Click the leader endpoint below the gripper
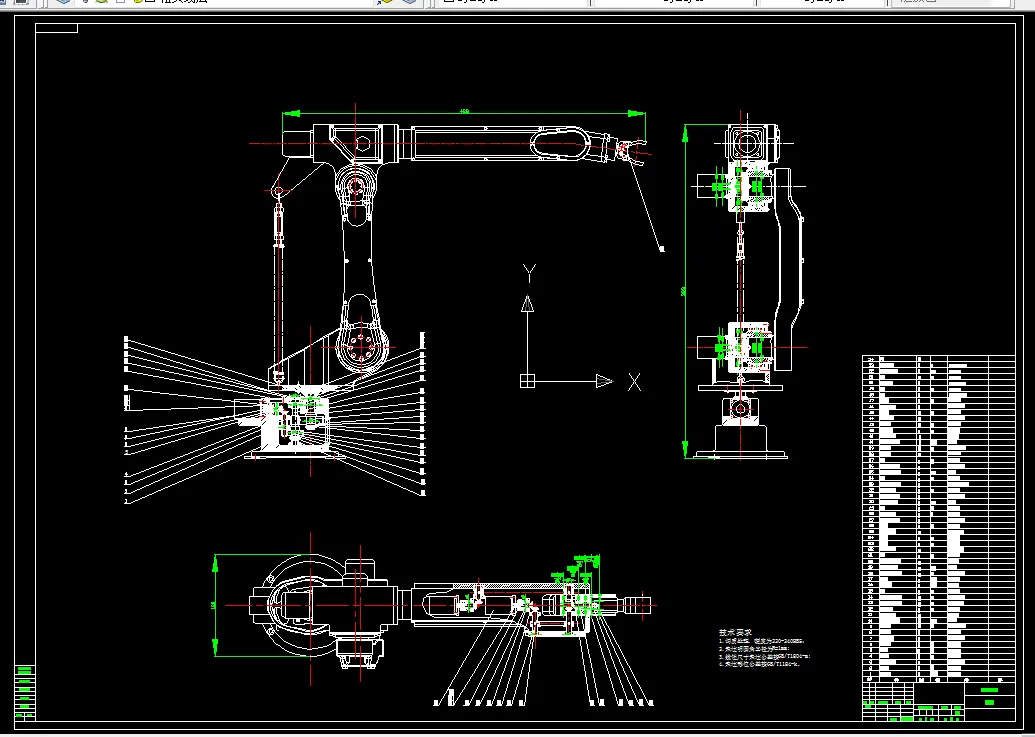This screenshot has width=1035, height=737. click(x=661, y=249)
